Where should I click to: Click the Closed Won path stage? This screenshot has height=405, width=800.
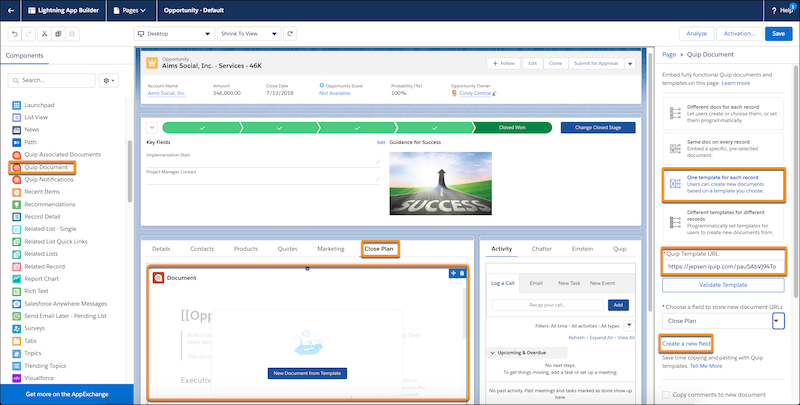coord(512,128)
